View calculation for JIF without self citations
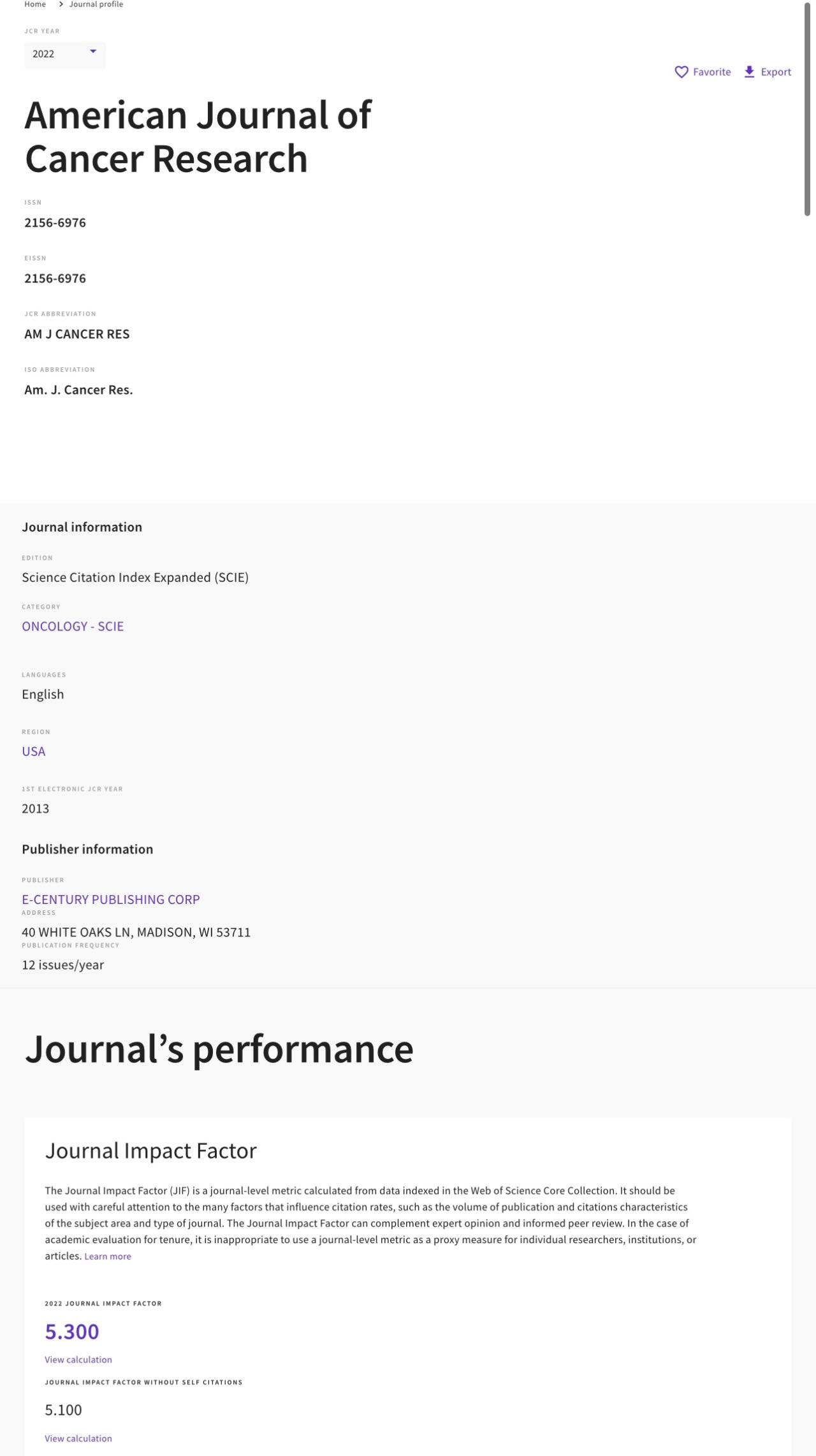The width and height of the screenshot is (816, 1456). [x=78, y=1438]
